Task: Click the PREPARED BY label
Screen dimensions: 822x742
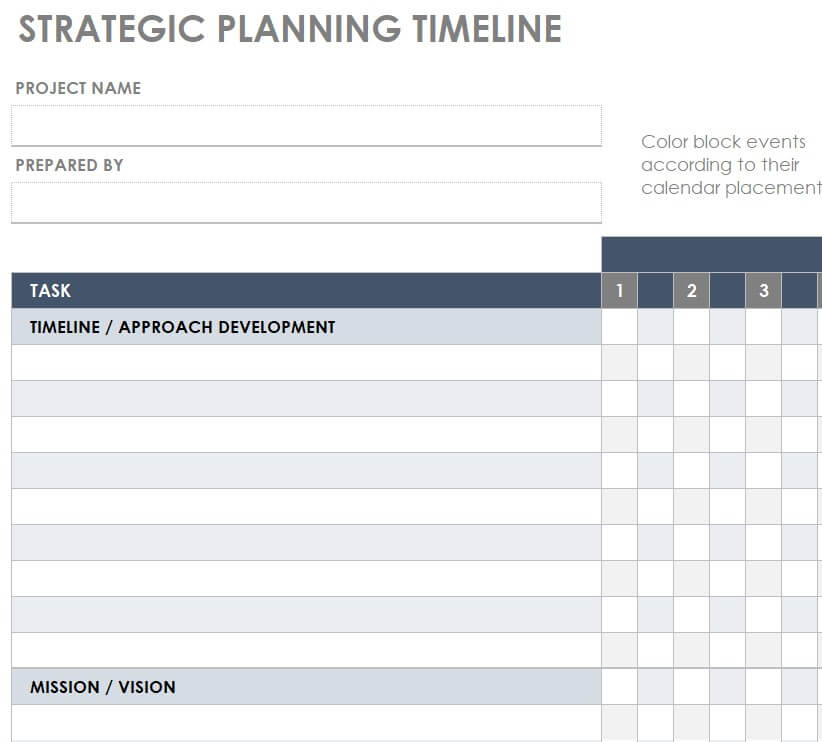Action: (70, 165)
